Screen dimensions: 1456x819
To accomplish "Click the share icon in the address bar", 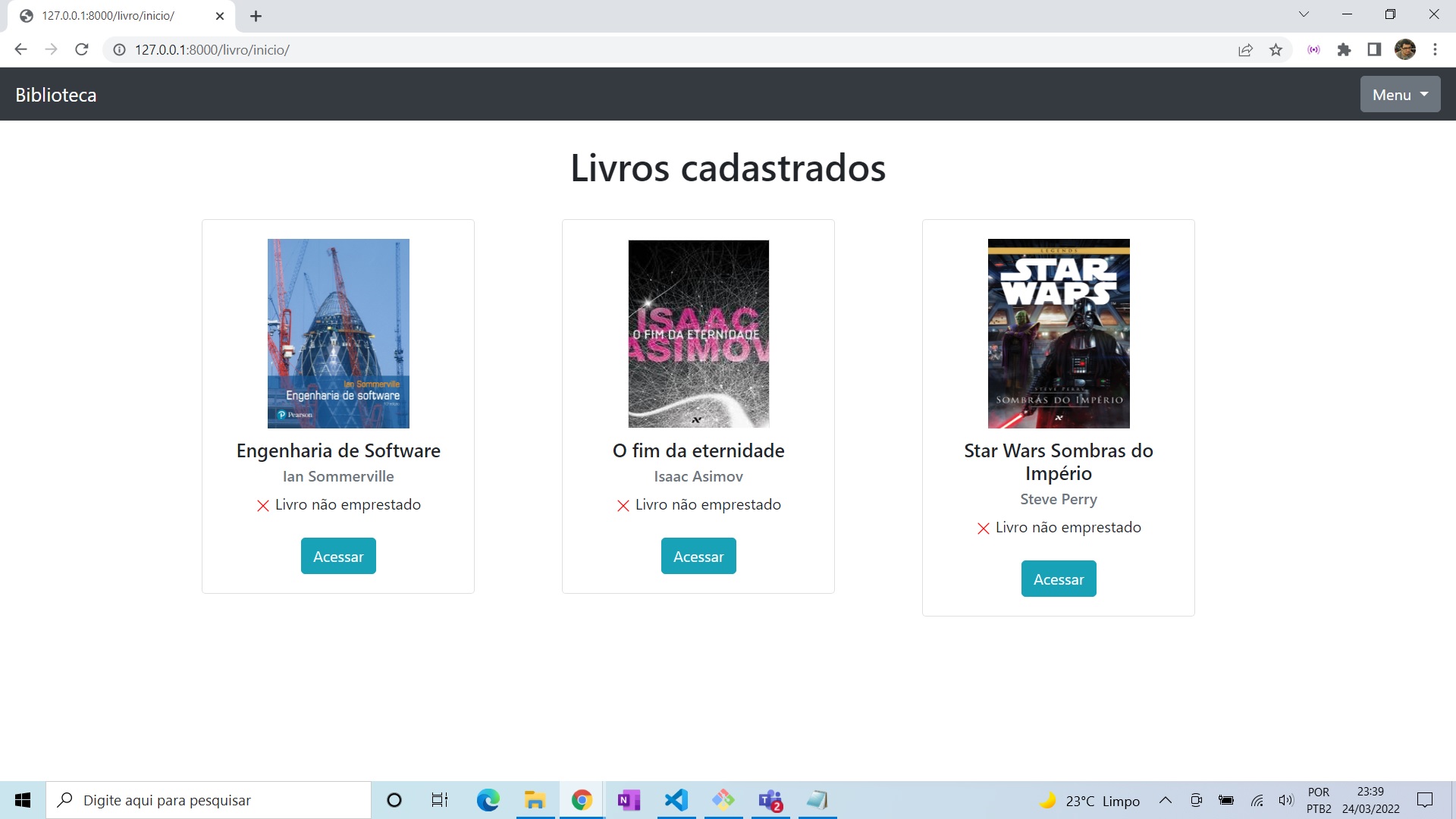I will (x=1246, y=49).
